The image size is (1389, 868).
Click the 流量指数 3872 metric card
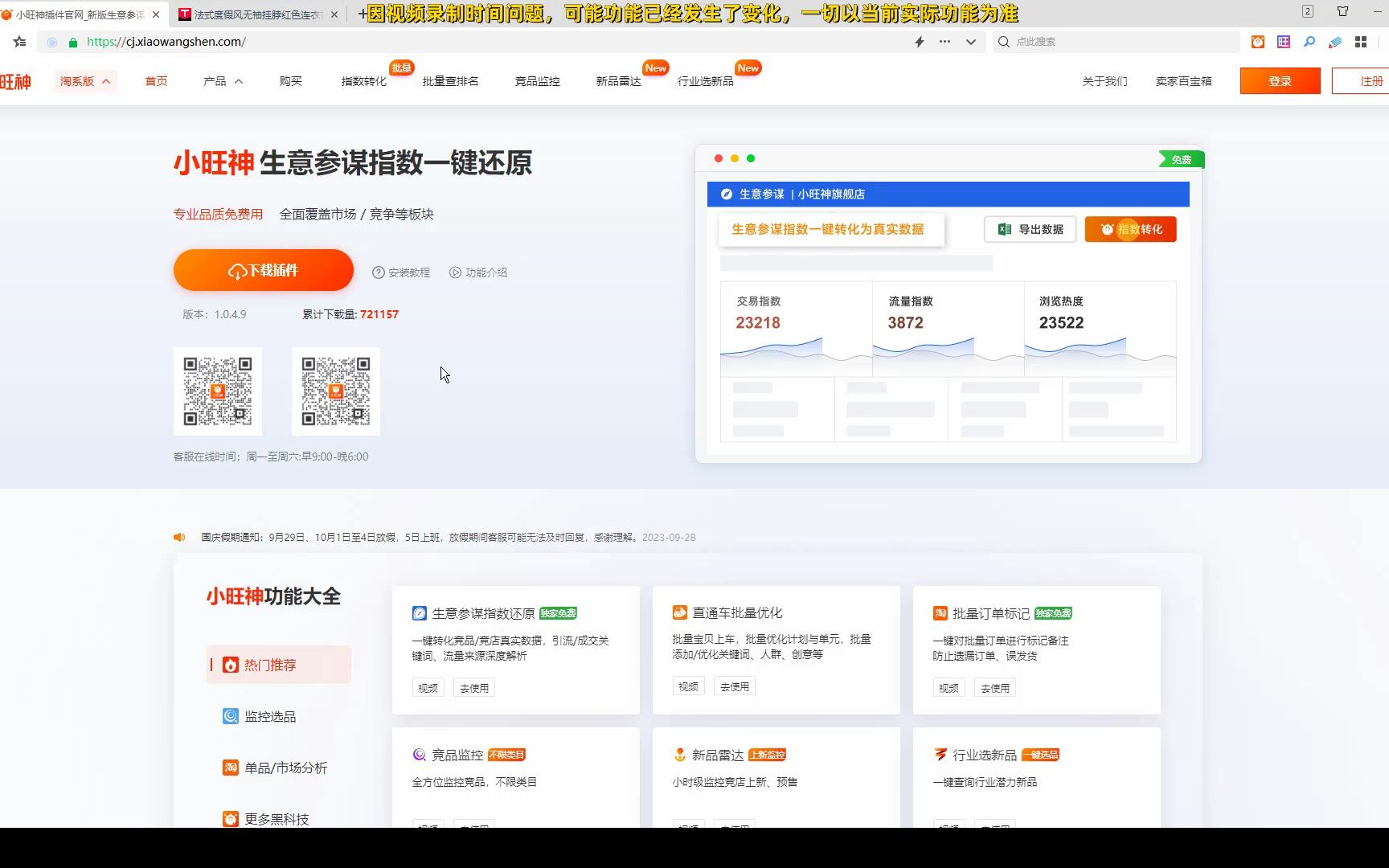[x=948, y=328]
